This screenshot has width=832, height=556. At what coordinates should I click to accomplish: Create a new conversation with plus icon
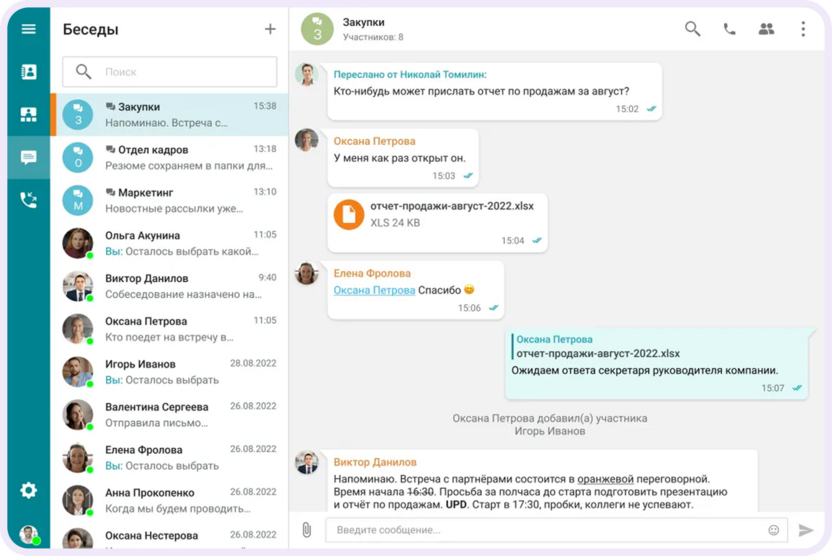270,29
